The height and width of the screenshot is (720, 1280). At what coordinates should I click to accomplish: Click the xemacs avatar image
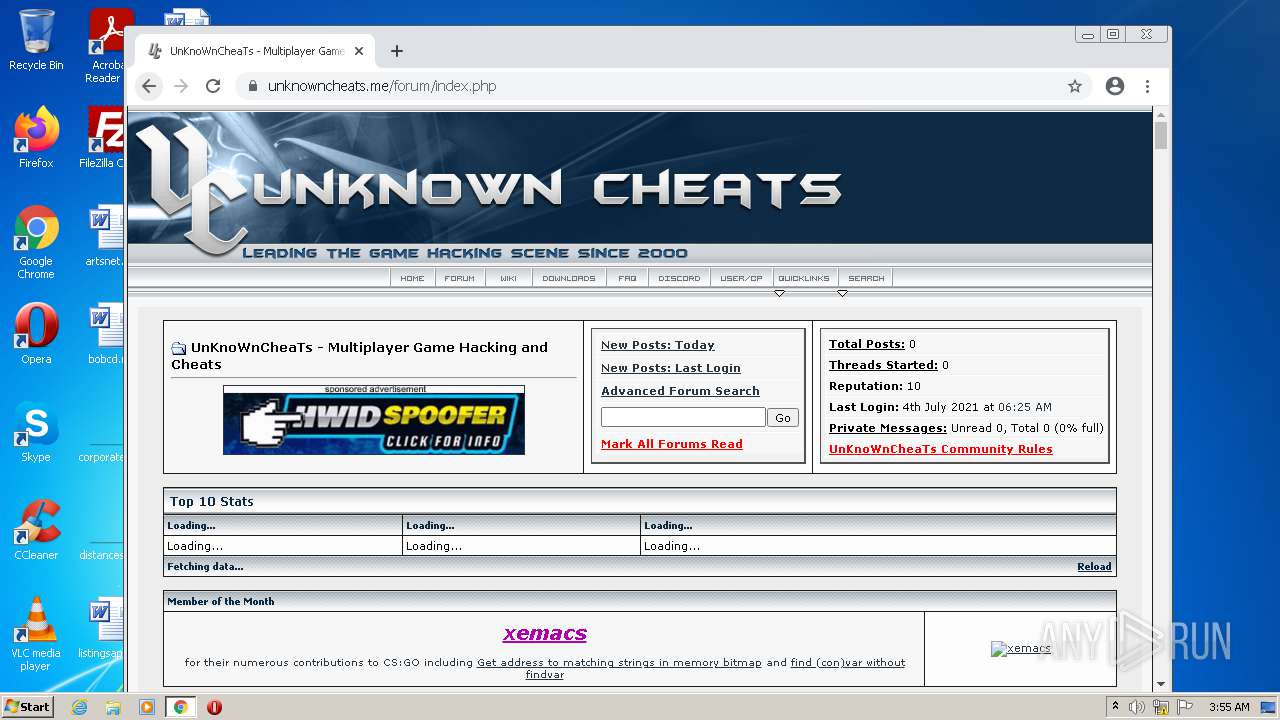coord(1021,649)
